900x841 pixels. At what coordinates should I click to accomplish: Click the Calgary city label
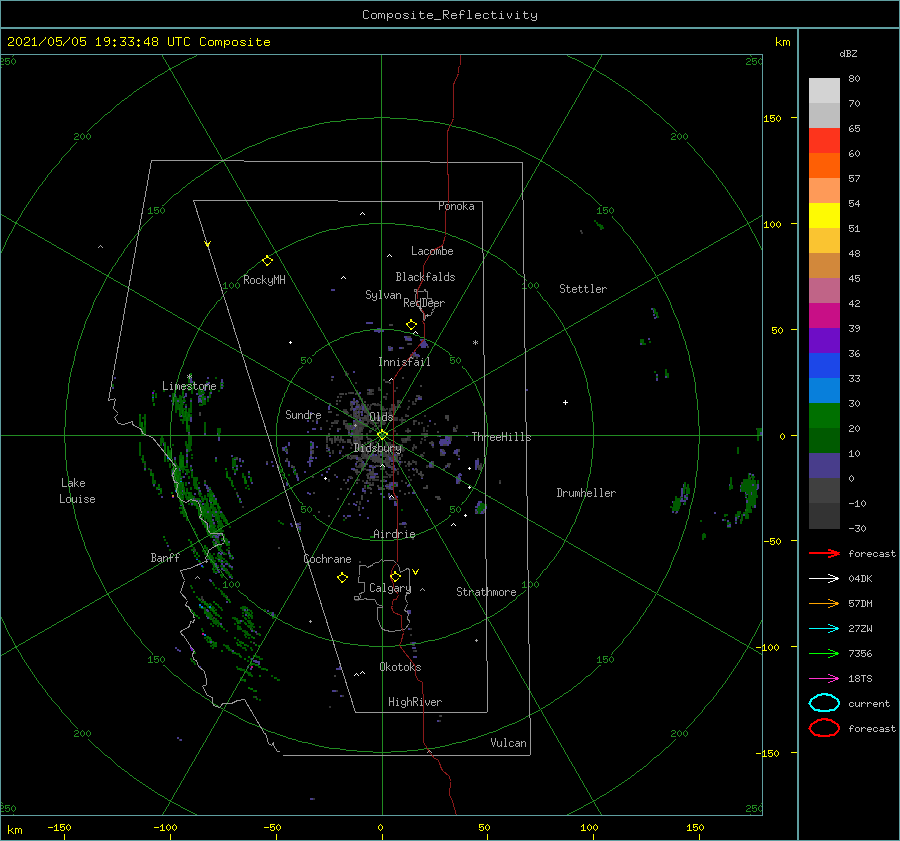[x=390, y=588]
